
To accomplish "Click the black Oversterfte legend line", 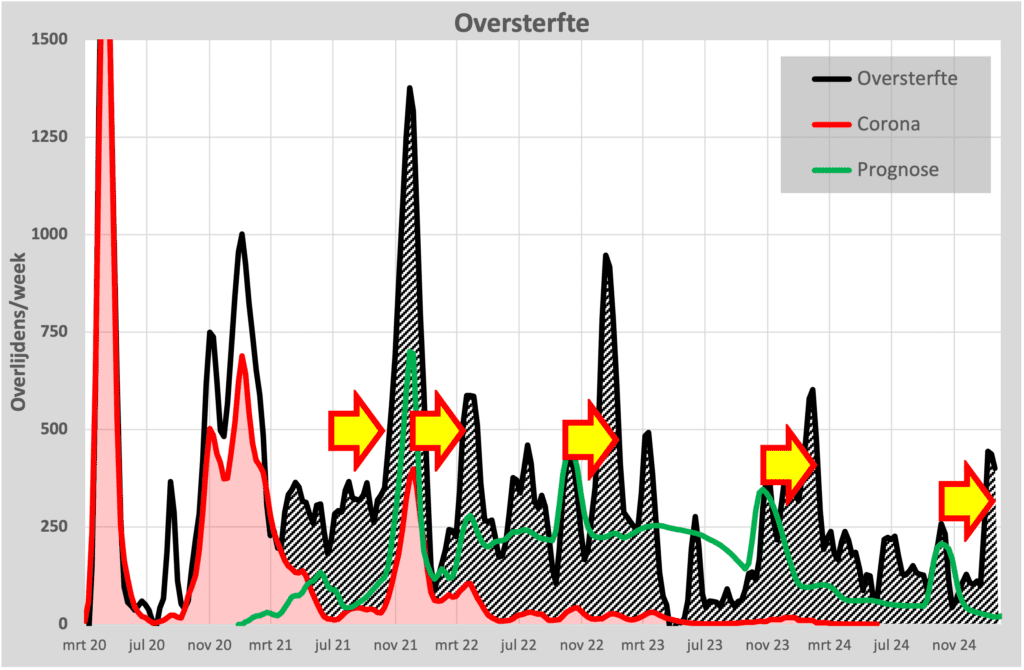I will pos(831,79).
